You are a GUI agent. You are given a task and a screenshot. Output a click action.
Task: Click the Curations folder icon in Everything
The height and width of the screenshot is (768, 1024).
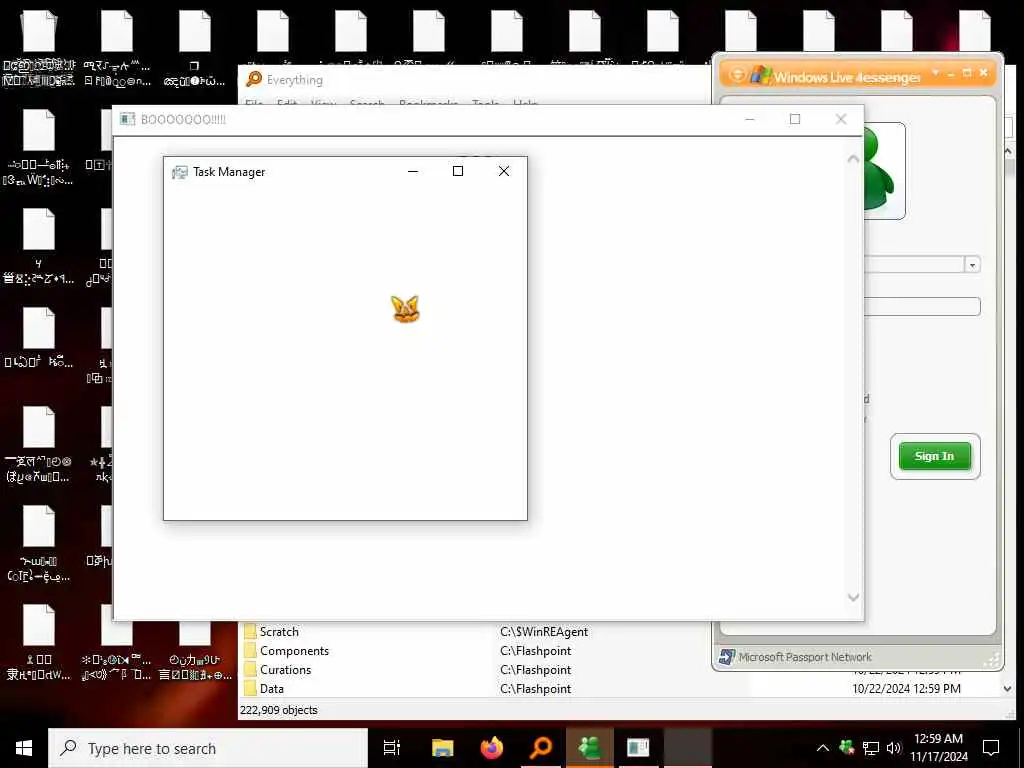point(250,669)
